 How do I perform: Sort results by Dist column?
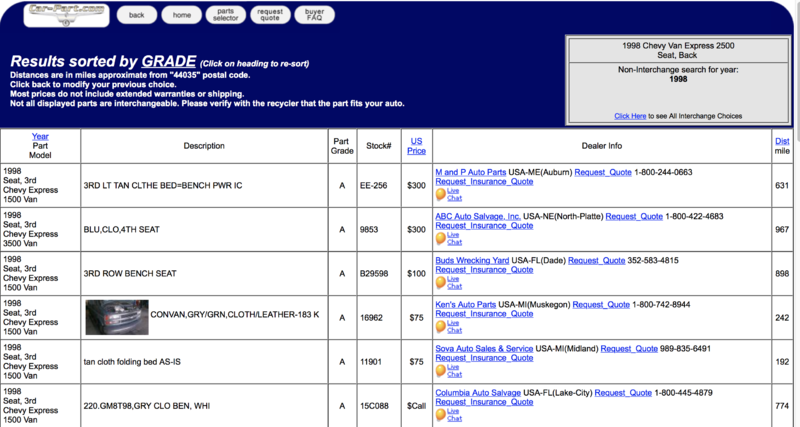point(782,141)
